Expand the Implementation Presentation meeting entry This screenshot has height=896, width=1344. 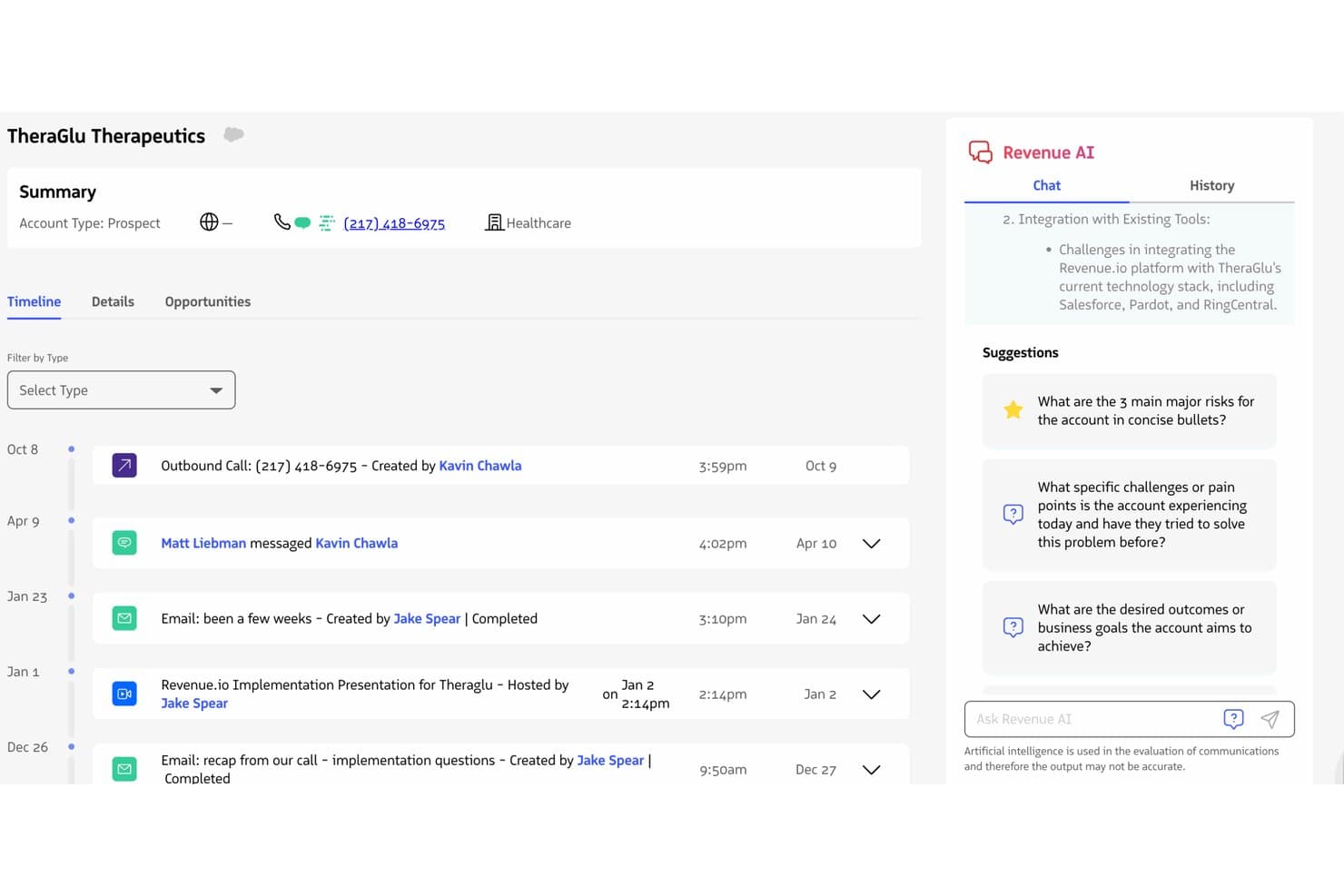pyautogui.click(x=871, y=694)
